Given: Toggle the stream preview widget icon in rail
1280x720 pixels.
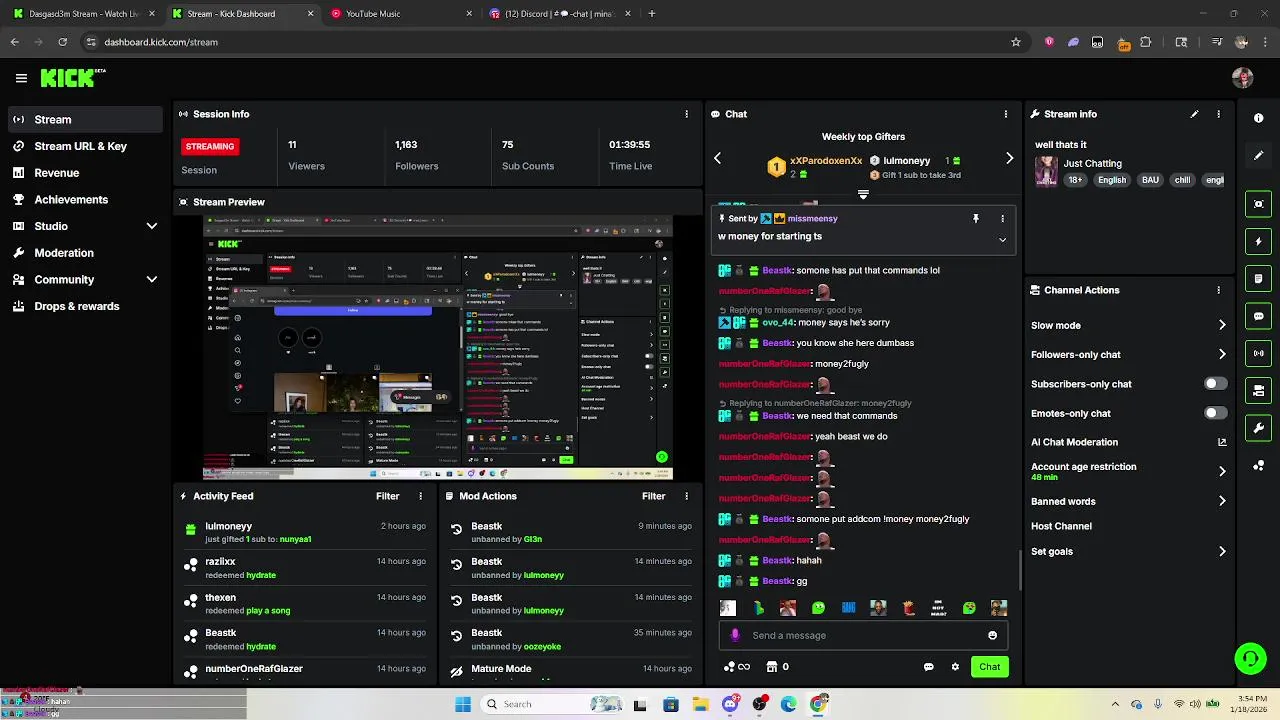Looking at the screenshot, I should coord(1259,204).
